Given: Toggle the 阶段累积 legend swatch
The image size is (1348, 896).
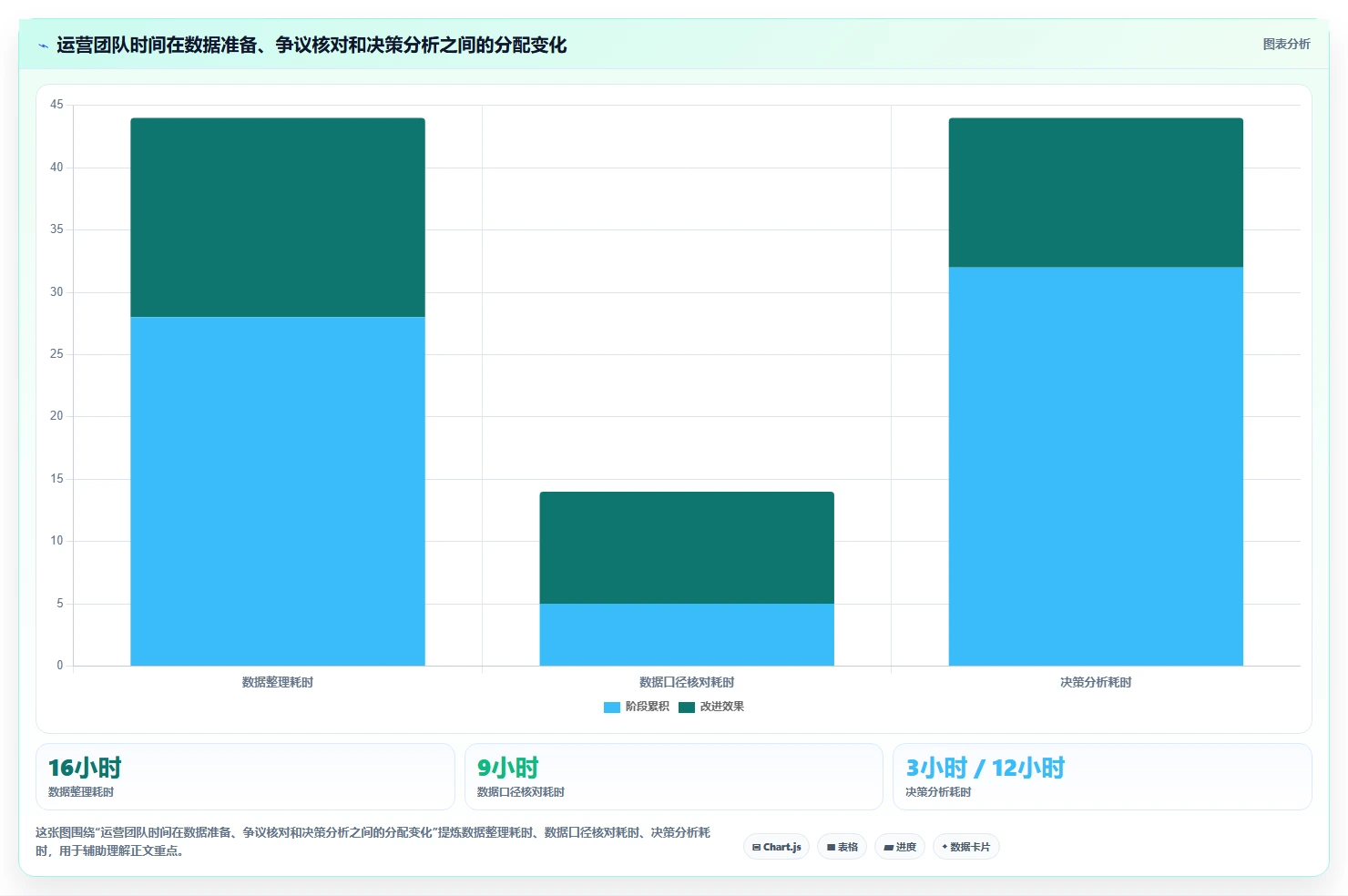Looking at the screenshot, I should [x=612, y=707].
